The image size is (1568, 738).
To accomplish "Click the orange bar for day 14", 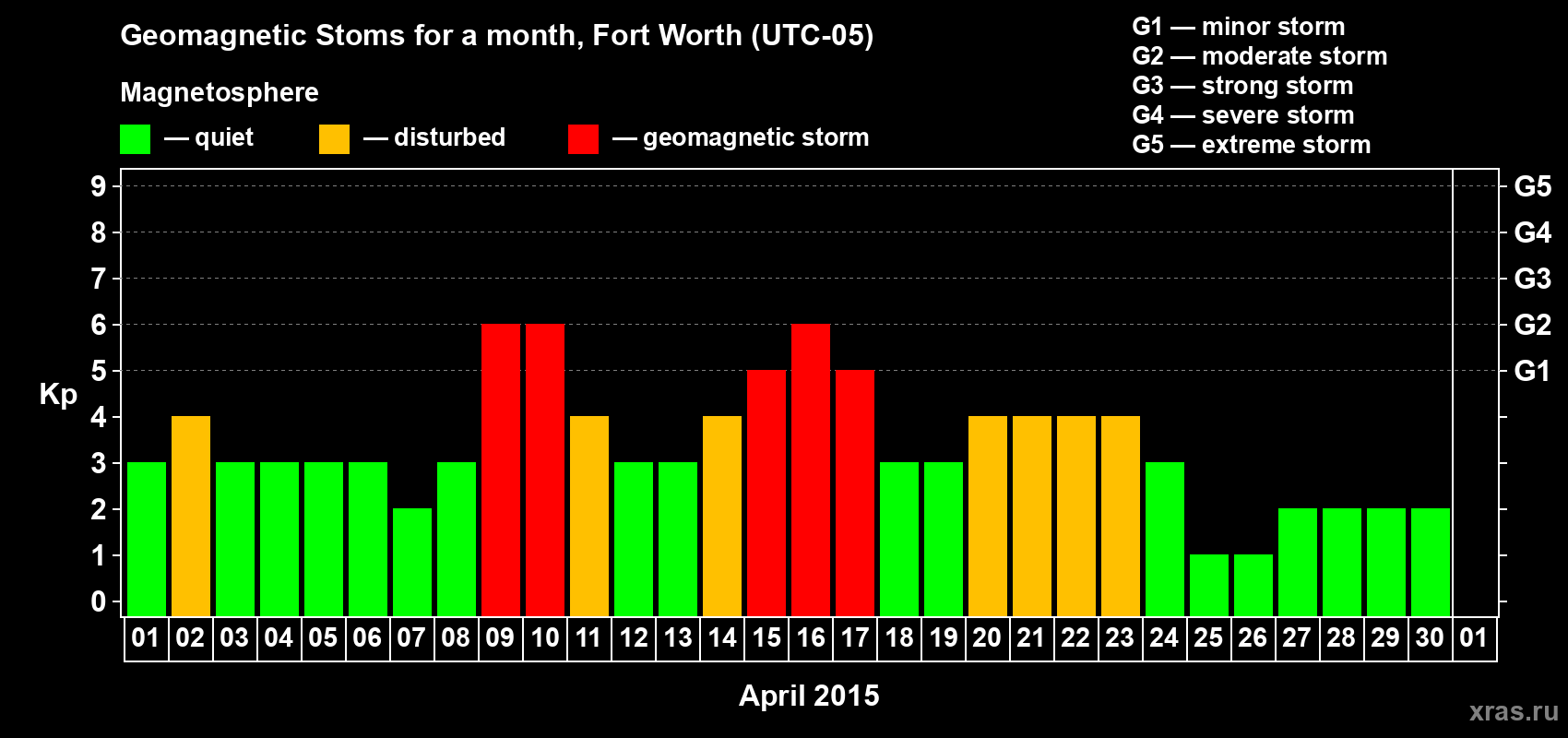I will pyautogui.click(x=722, y=516).
